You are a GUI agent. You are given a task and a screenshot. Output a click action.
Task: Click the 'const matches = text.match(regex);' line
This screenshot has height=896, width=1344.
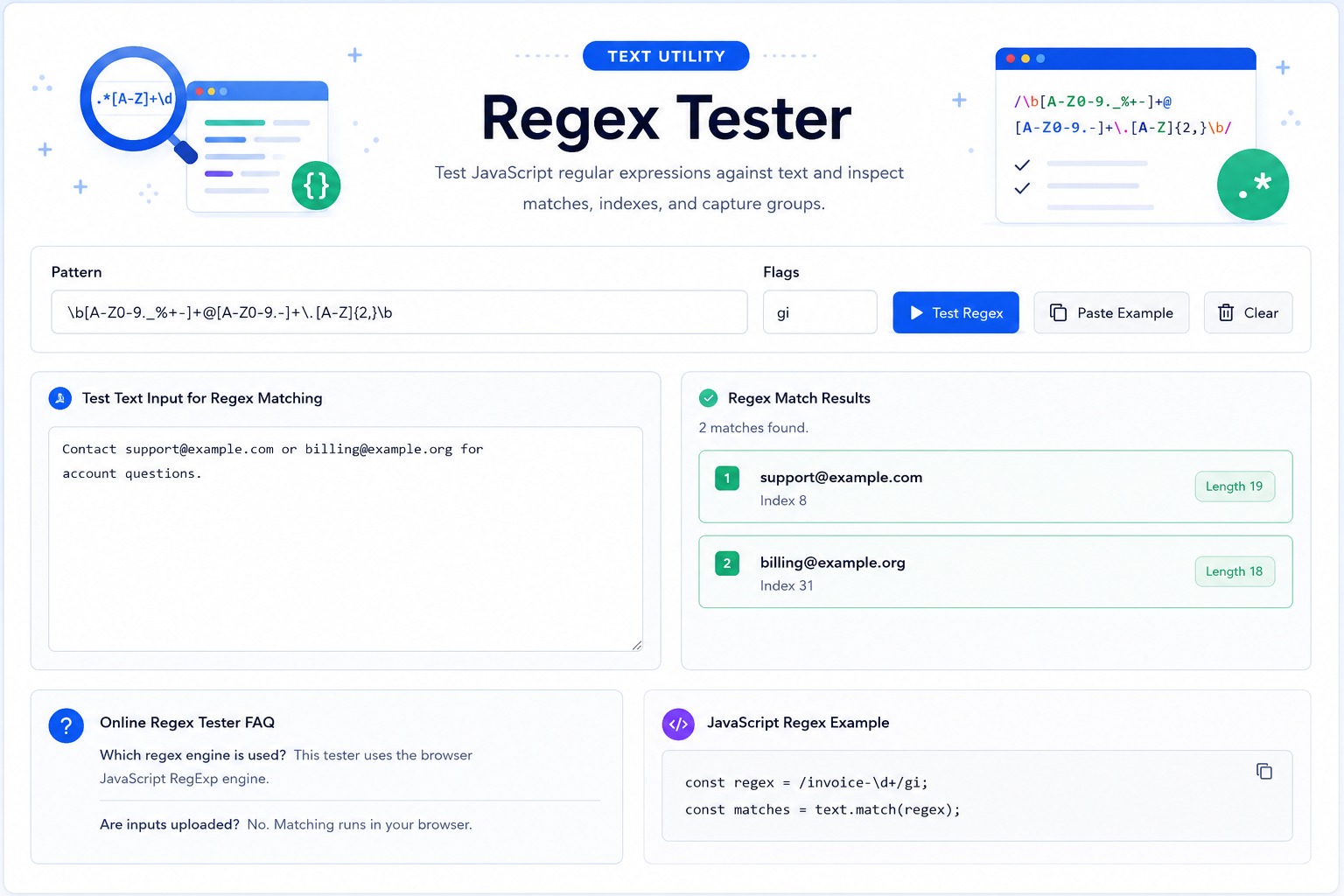pyautogui.click(x=822, y=809)
